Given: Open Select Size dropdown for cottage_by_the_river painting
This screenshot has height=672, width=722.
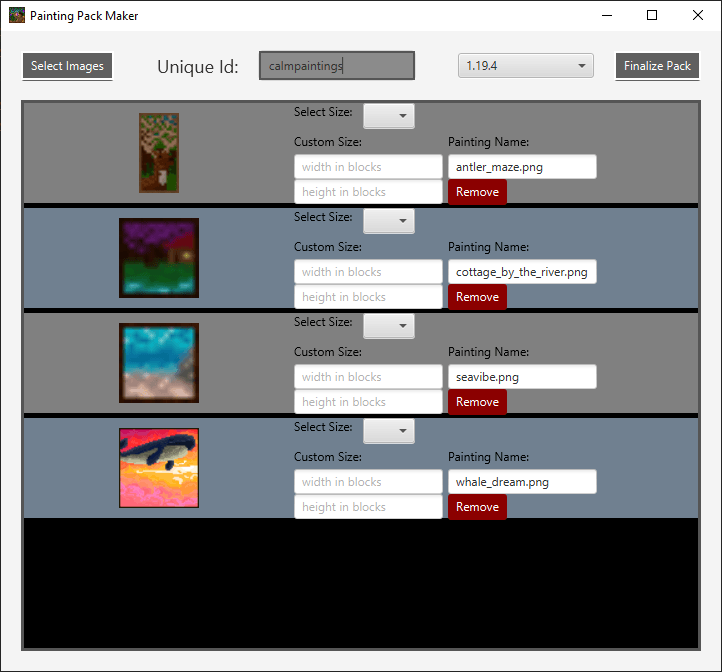Looking at the screenshot, I should point(388,221).
